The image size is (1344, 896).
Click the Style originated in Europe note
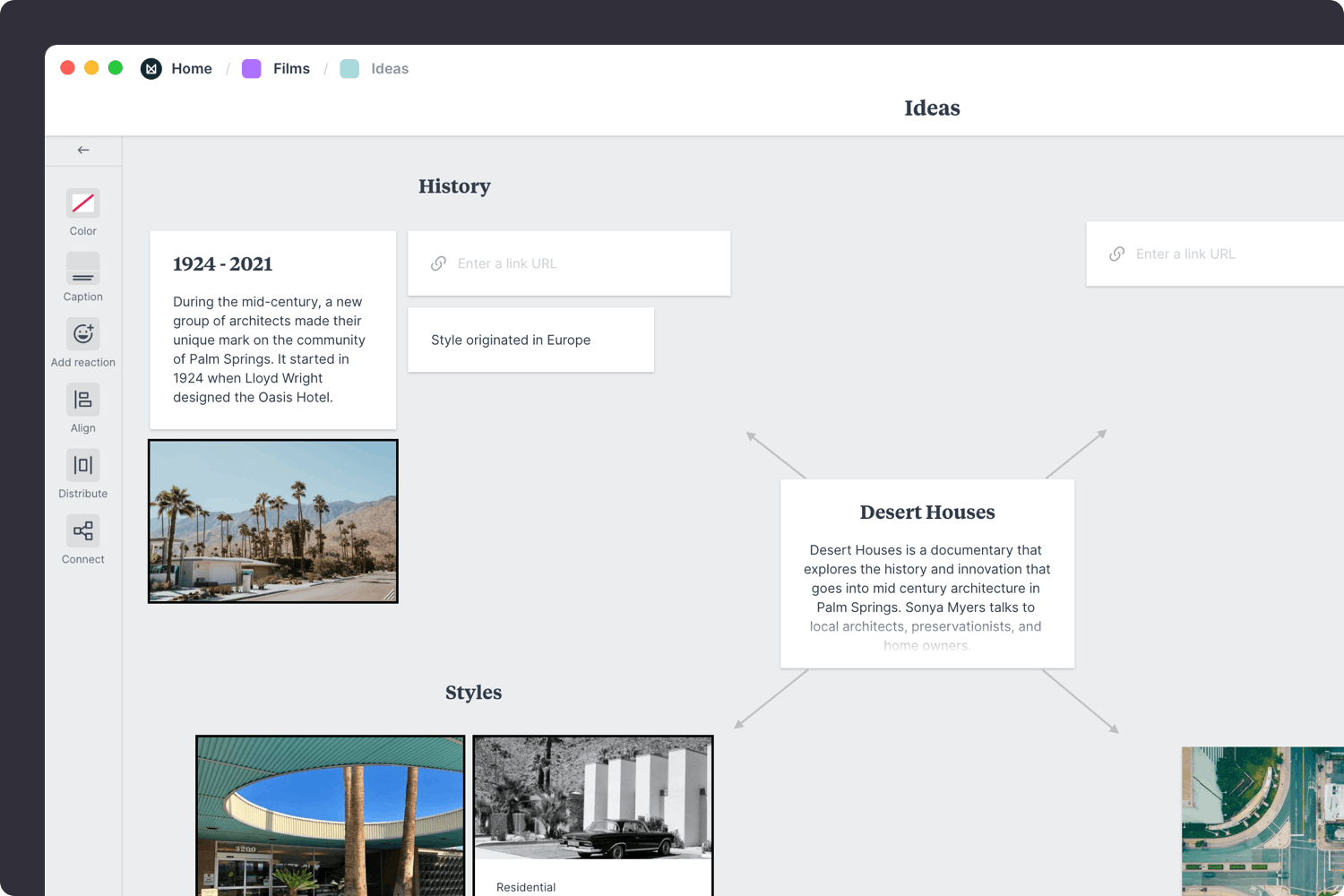(x=530, y=340)
